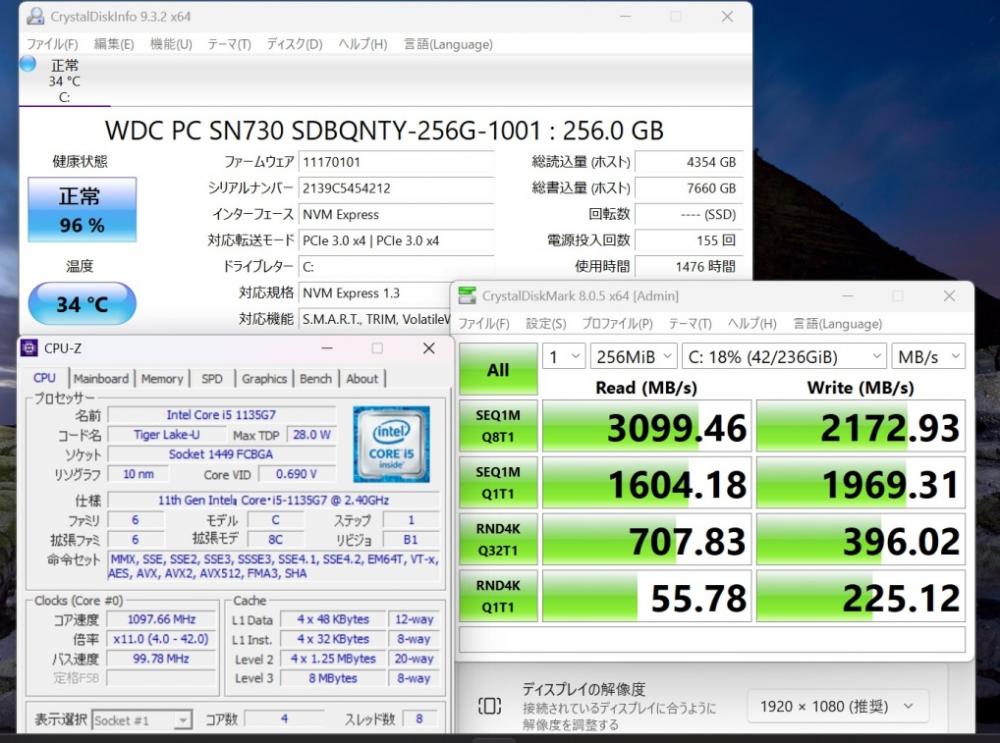This screenshot has height=743, width=1000.
Task: Click the firmware field 11170101
Action: click(396, 162)
